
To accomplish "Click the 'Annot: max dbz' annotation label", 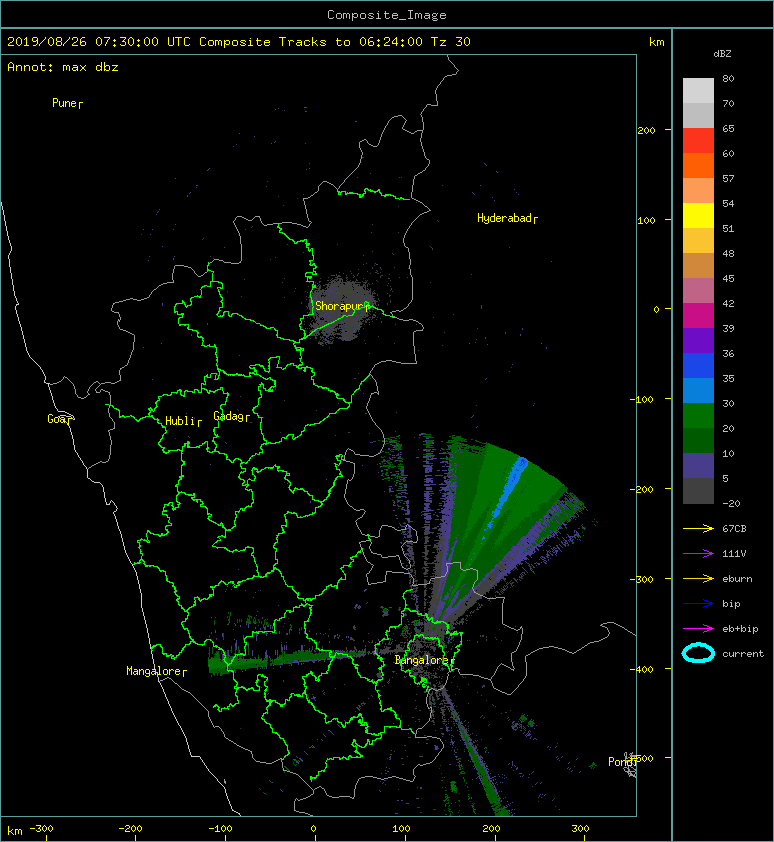I will (x=63, y=67).
